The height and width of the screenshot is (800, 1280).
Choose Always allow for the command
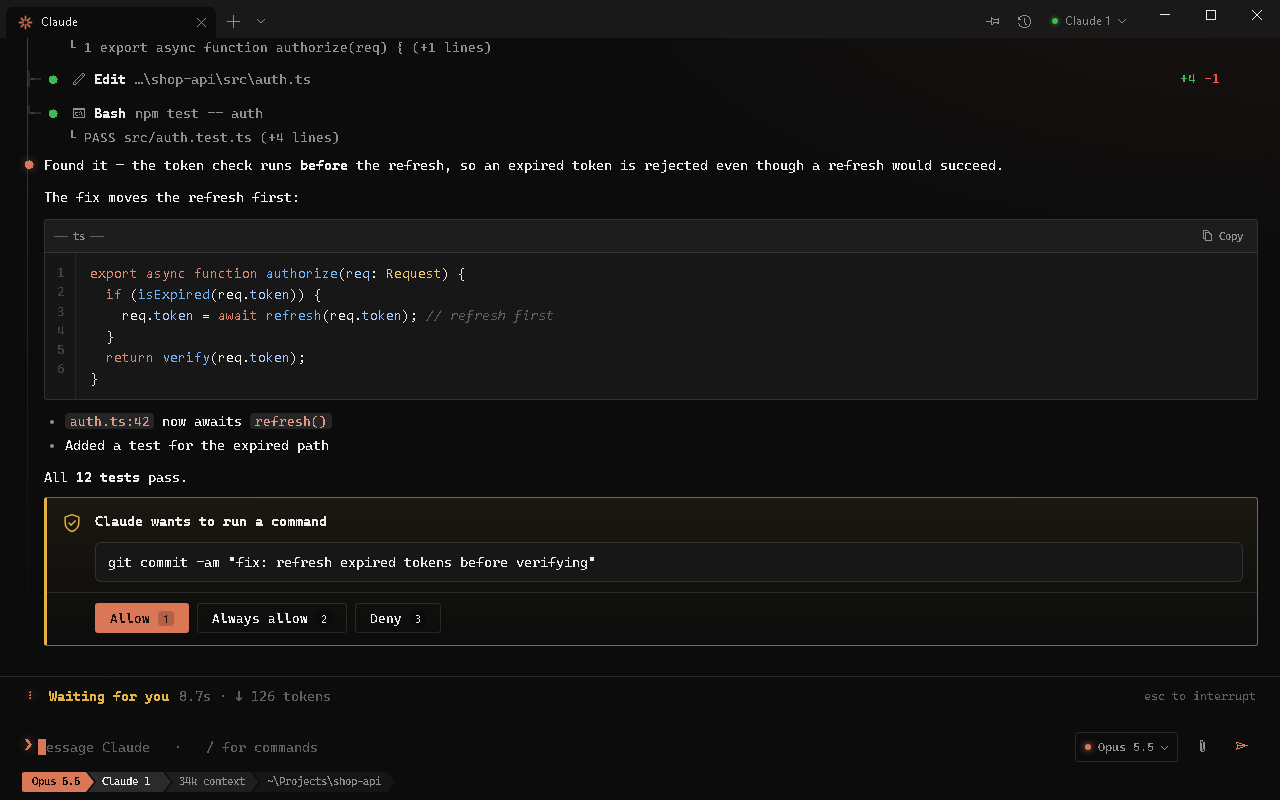[x=272, y=618]
